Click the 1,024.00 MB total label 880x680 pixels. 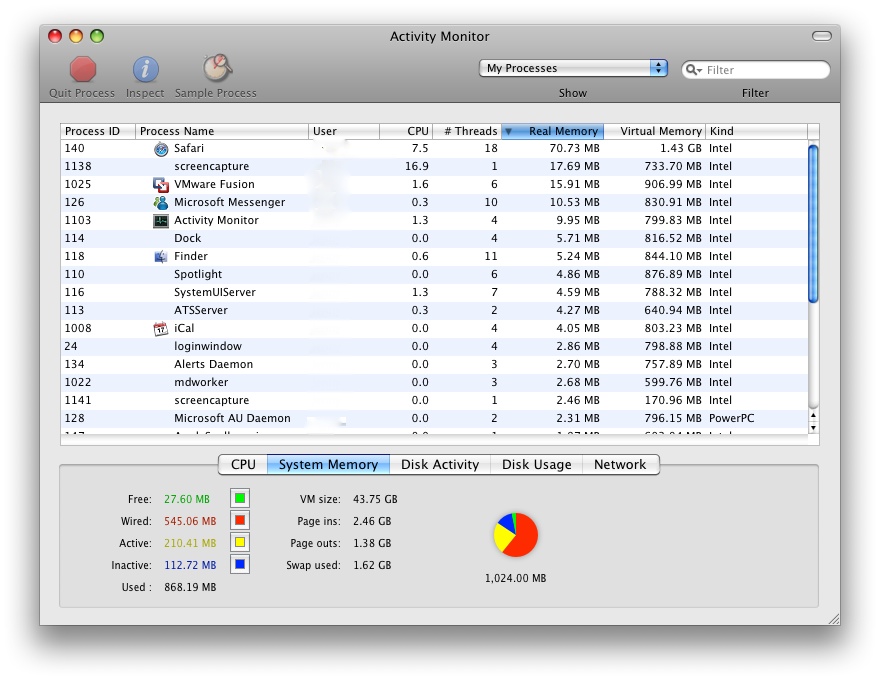(x=515, y=578)
